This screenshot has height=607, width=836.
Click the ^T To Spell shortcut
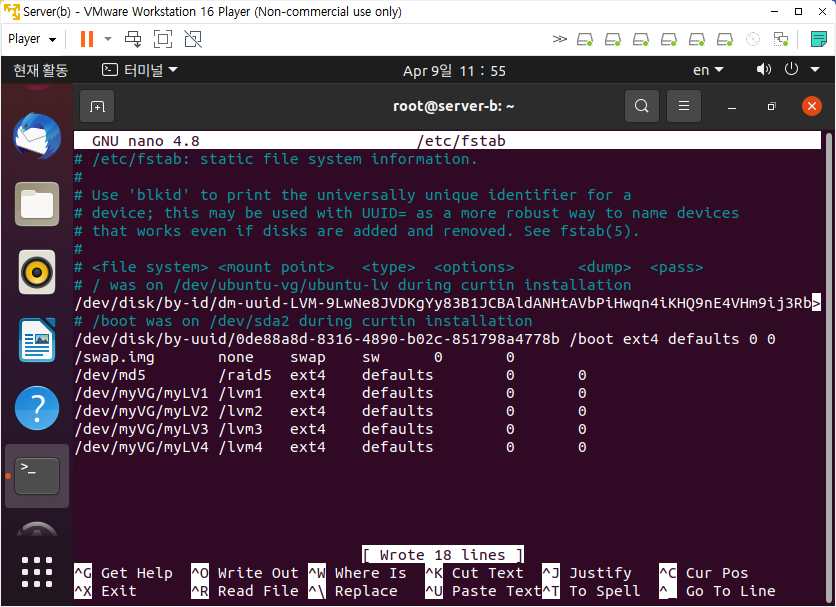(x=591, y=591)
